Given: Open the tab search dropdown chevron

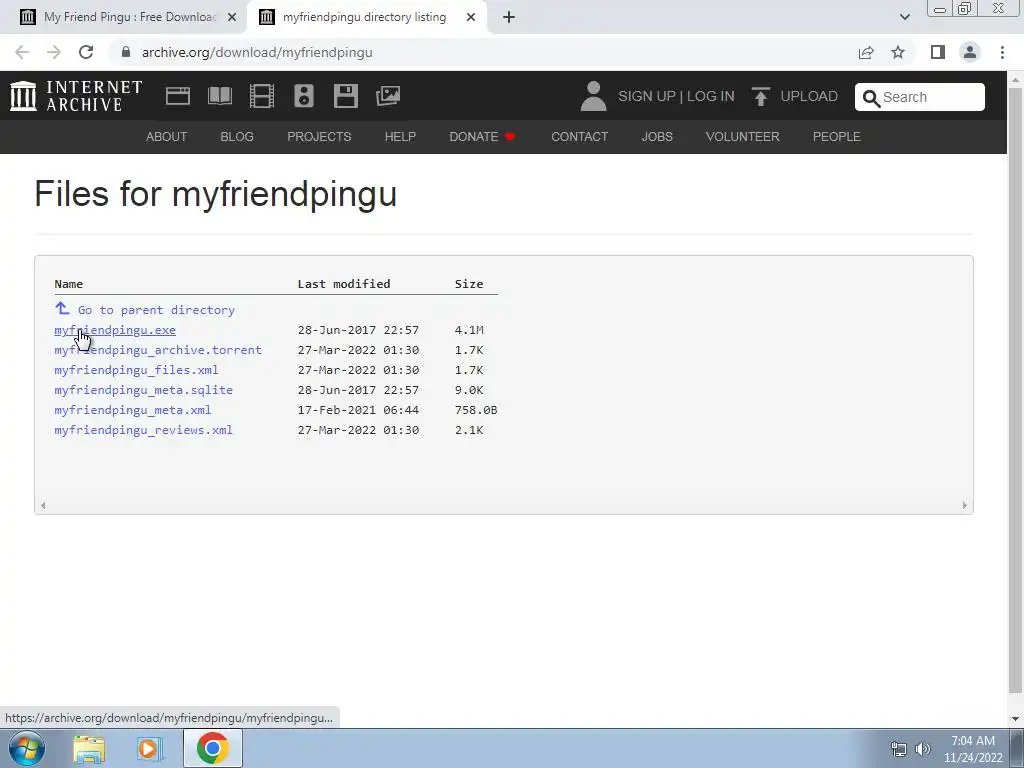Looking at the screenshot, I should pyautogui.click(x=904, y=18).
